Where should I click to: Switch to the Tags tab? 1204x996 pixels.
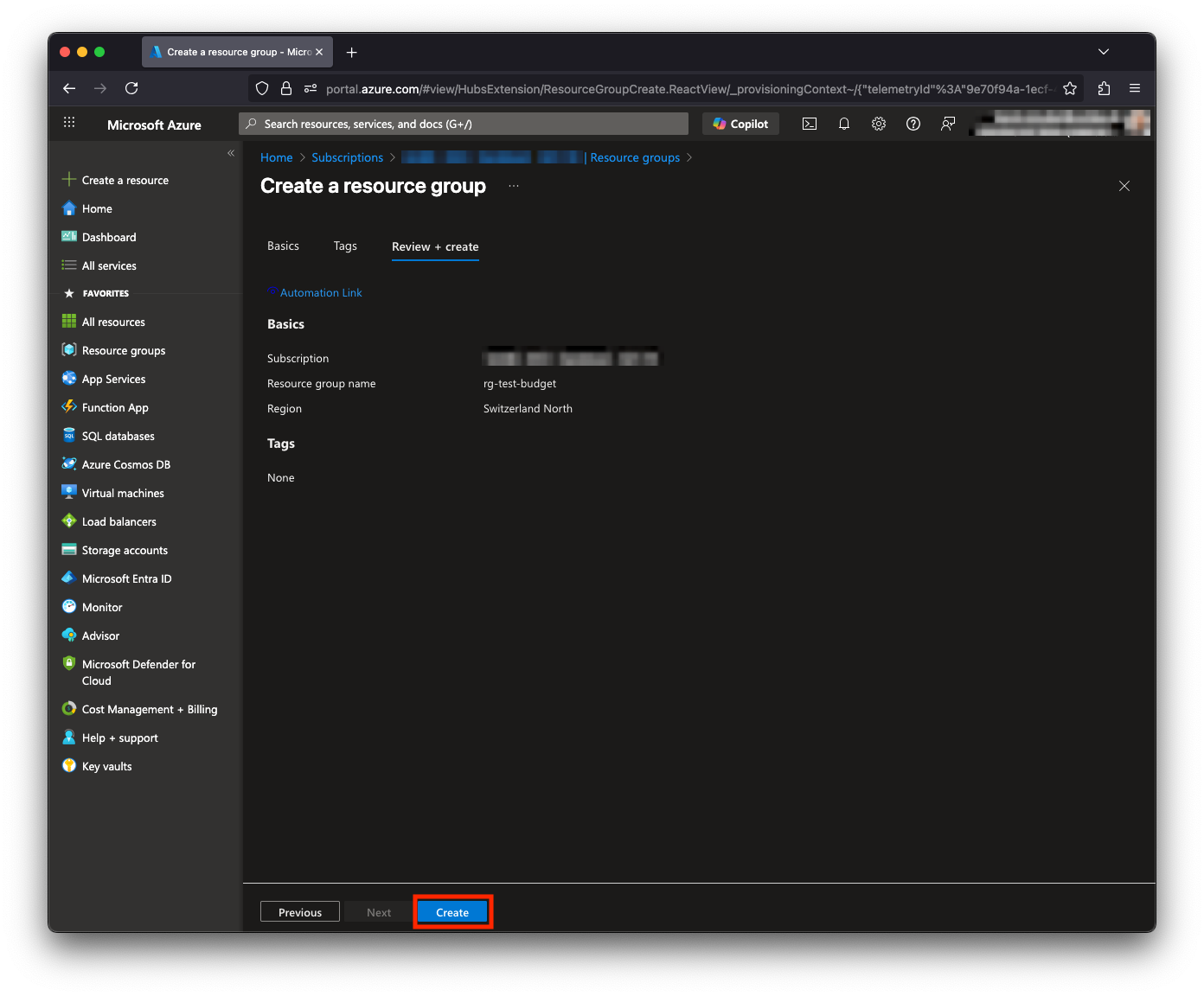[x=345, y=246]
